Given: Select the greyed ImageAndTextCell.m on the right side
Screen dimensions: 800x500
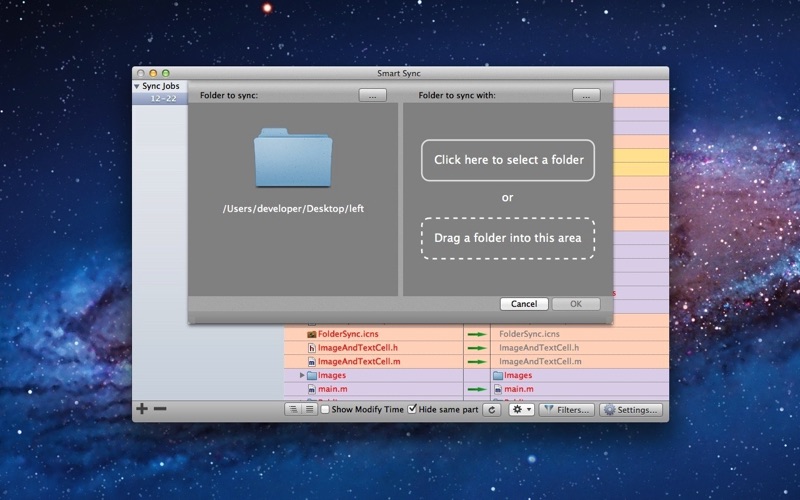Looking at the screenshot, I should pos(540,362).
